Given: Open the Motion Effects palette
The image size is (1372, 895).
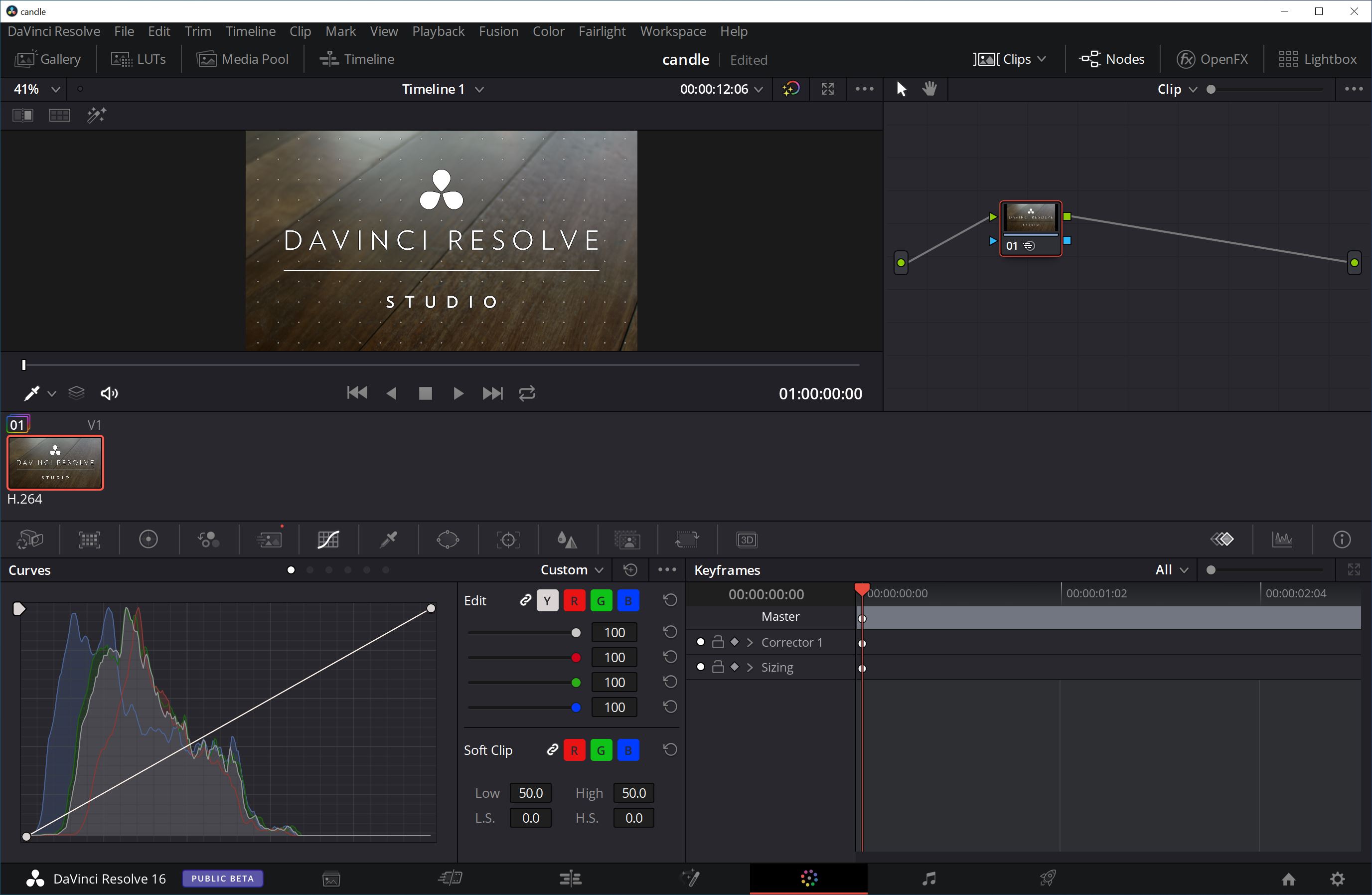Looking at the screenshot, I should pos(269,540).
